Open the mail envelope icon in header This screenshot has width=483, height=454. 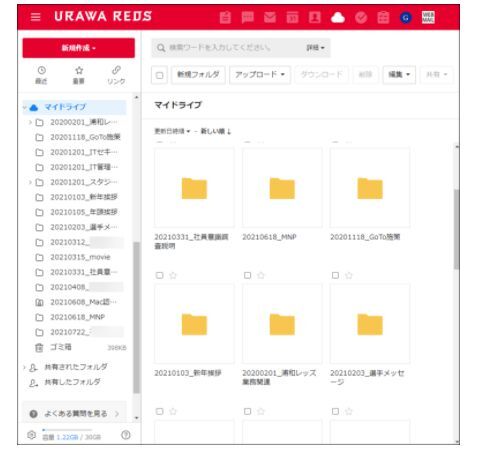[270, 17]
